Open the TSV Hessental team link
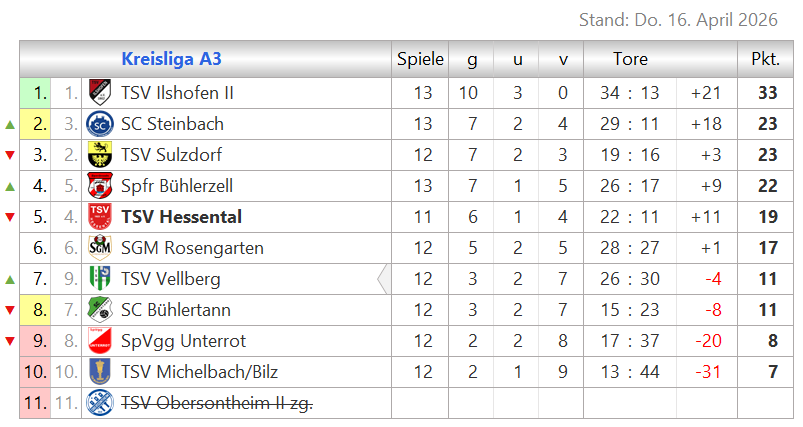This screenshot has height=427, width=803. (181, 217)
